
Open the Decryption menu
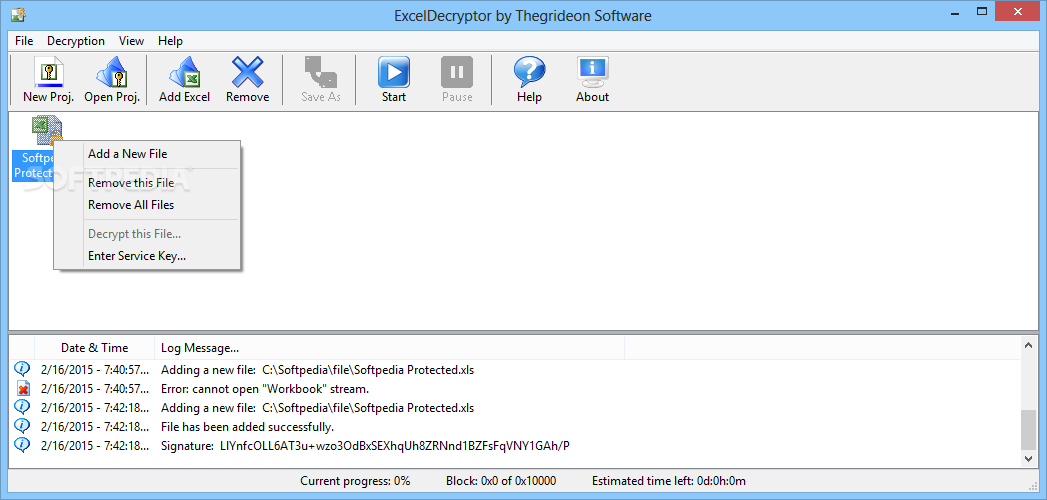click(75, 41)
